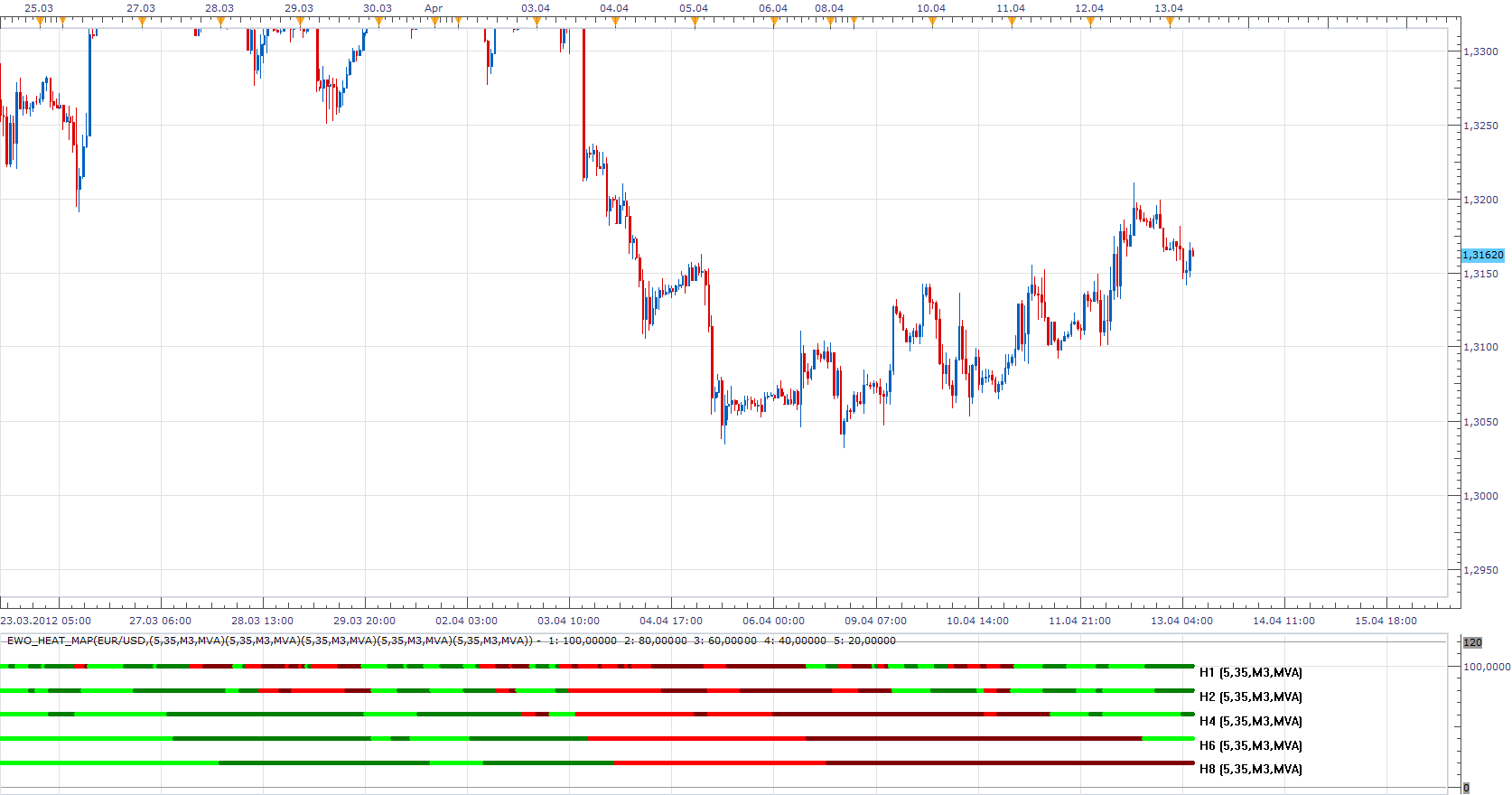Click the 1,3100 price axis label
Viewport: 1512px width, 795px height.
tap(1480, 347)
